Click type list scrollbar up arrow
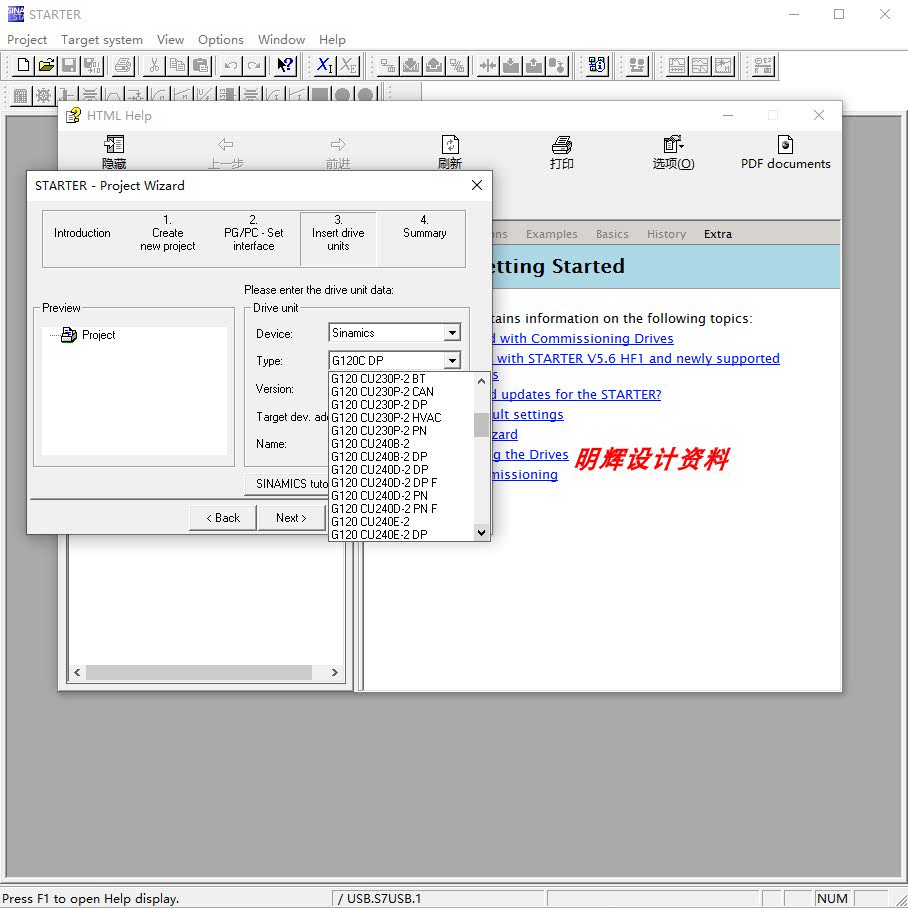Viewport: 908px width, 908px height. (x=481, y=380)
